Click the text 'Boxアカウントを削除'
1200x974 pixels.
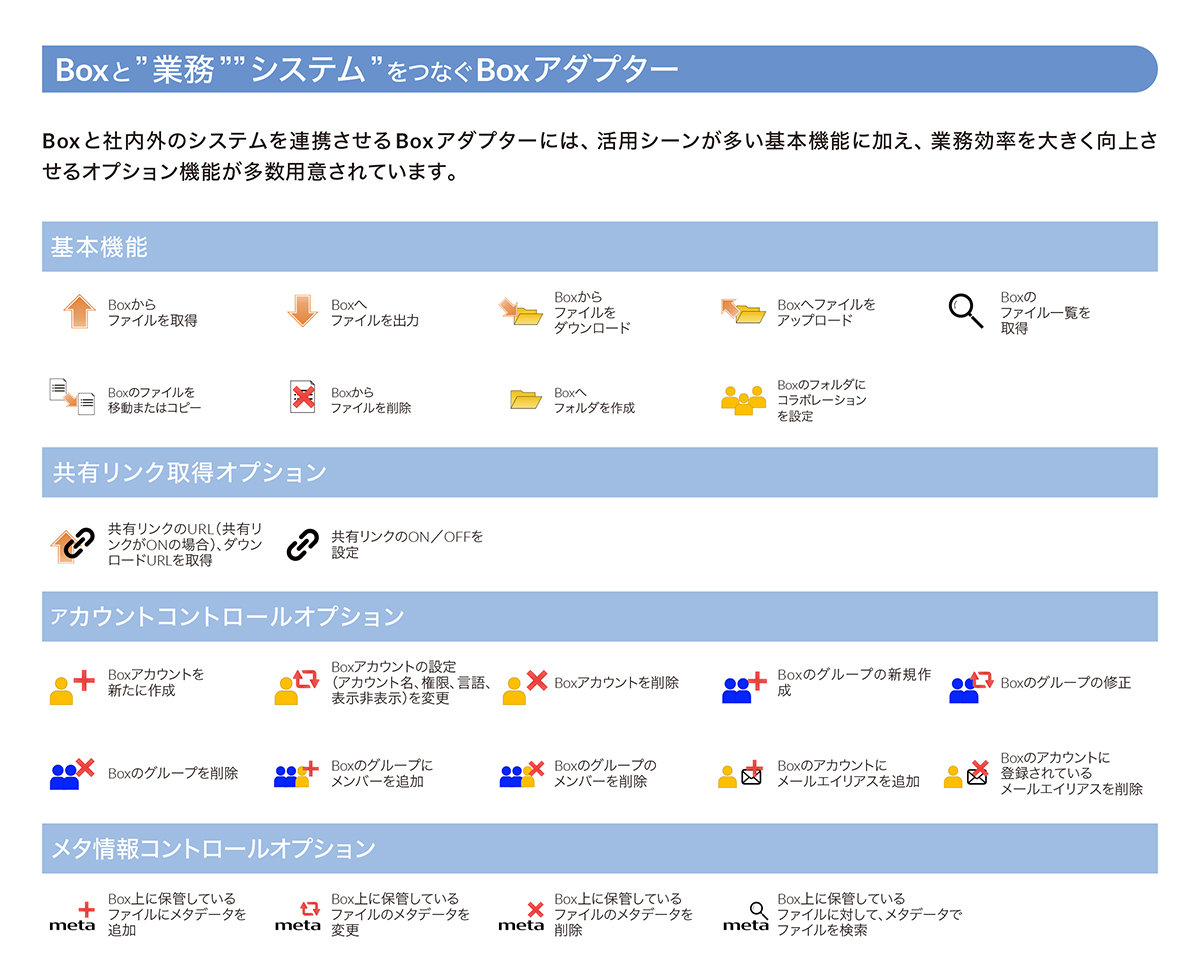616,683
